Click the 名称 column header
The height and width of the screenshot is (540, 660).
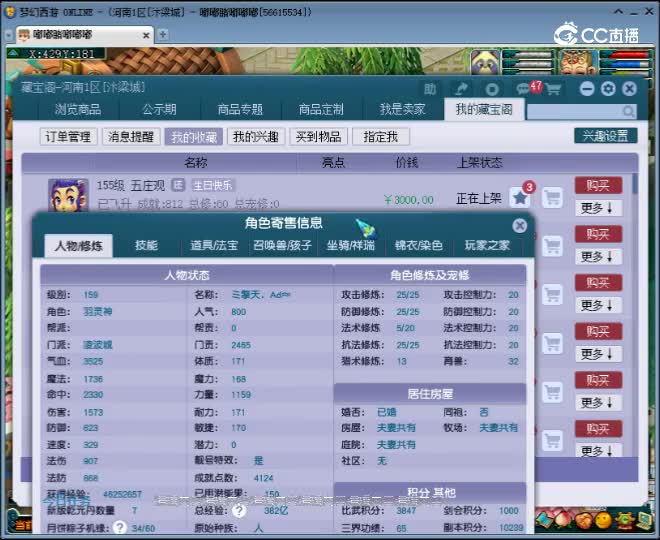click(x=195, y=162)
